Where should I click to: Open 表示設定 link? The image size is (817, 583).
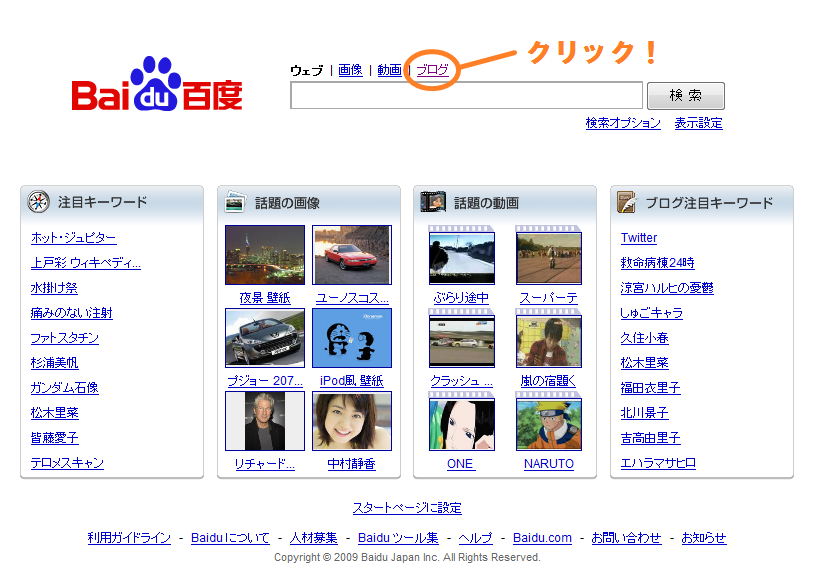pos(698,123)
